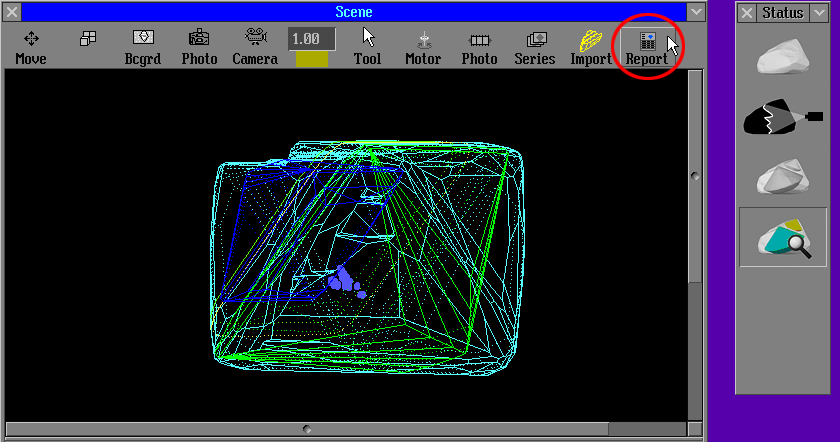Image resolution: width=840 pixels, height=442 pixels.
Task: Open the Motor control
Action: coord(423,46)
